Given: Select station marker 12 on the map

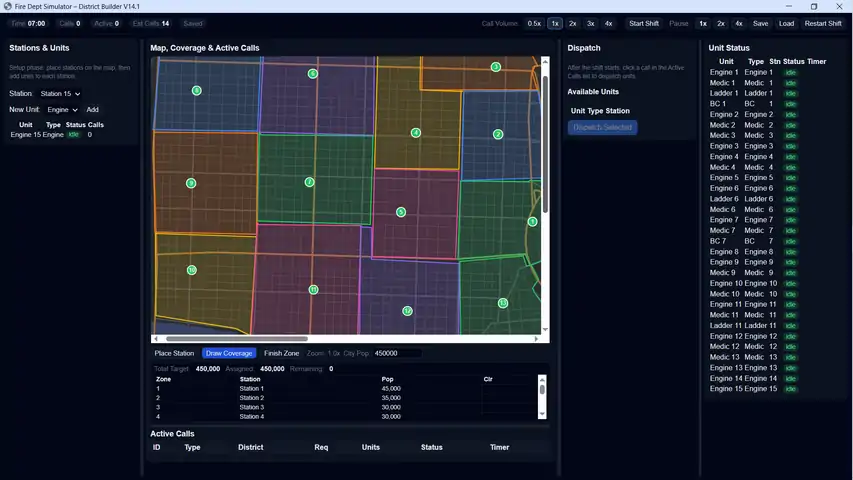Looking at the screenshot, I should [407, 311].
